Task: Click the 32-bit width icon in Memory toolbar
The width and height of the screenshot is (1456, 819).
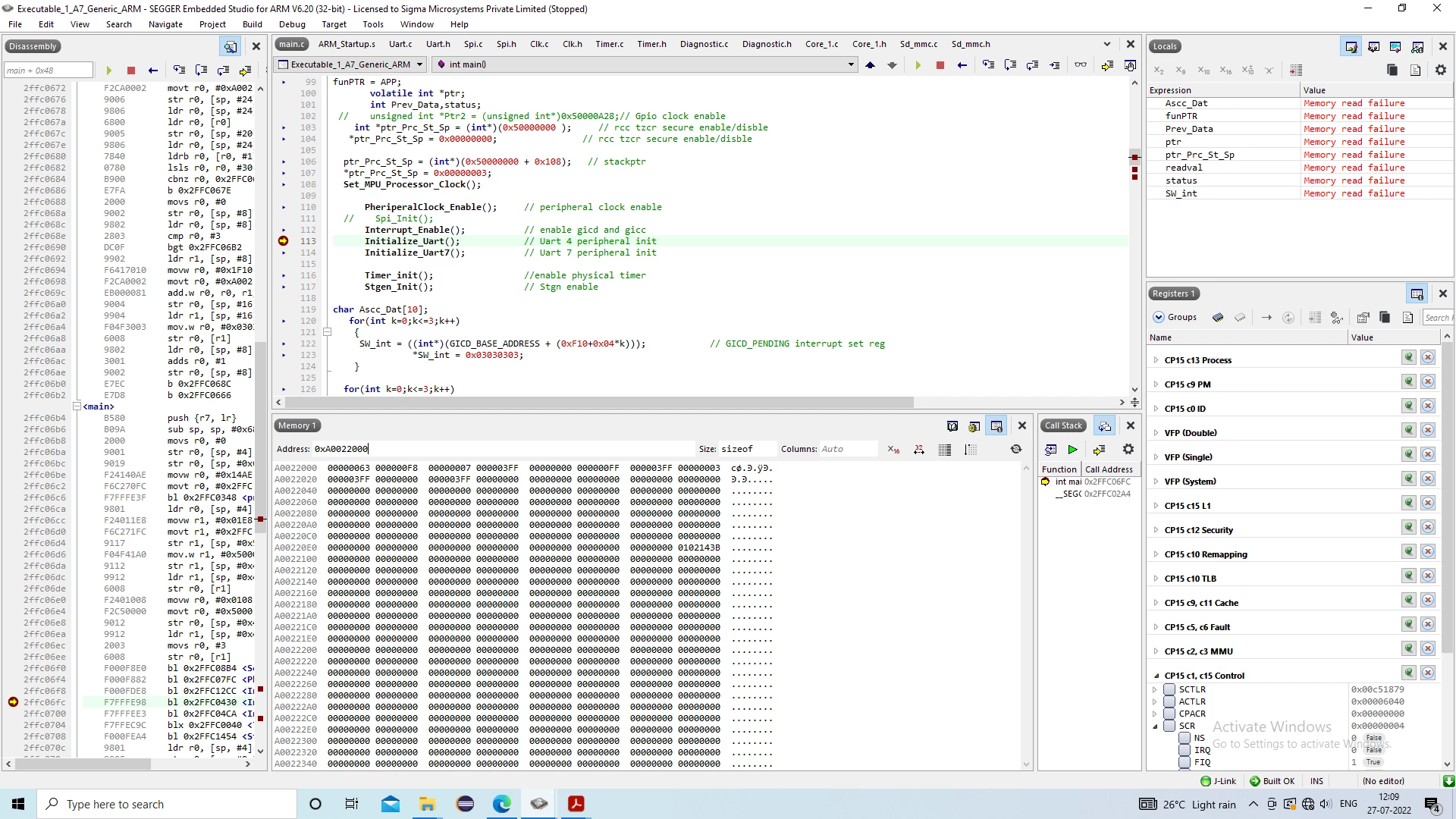Action: (919, 450)
